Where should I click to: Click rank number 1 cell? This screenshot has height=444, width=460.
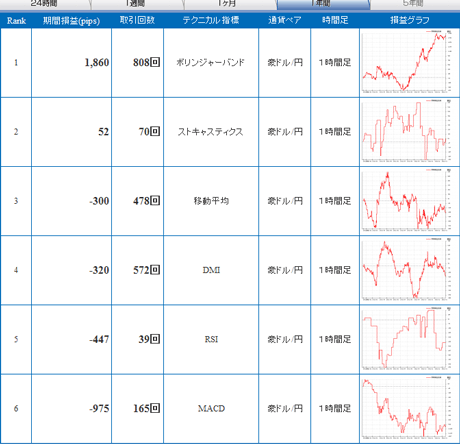16,63
